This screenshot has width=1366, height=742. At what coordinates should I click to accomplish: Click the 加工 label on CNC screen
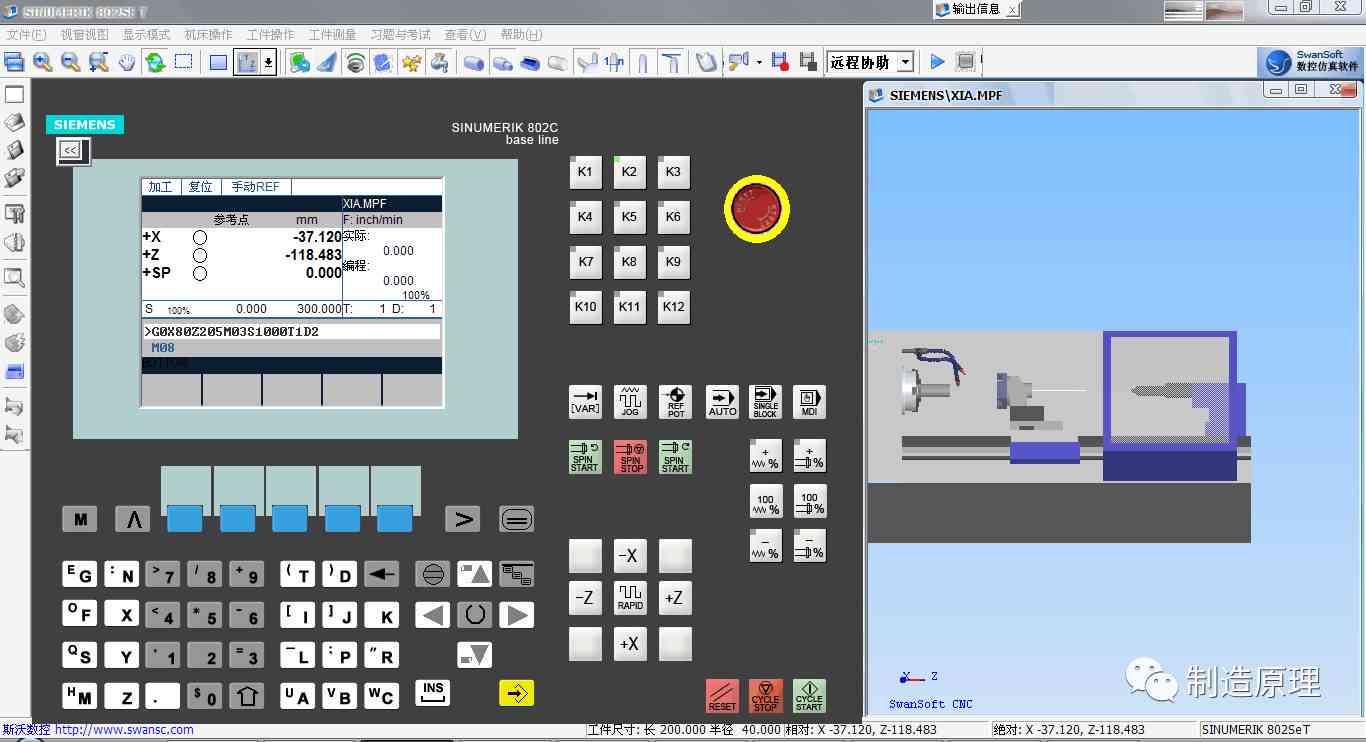point(160,187)
